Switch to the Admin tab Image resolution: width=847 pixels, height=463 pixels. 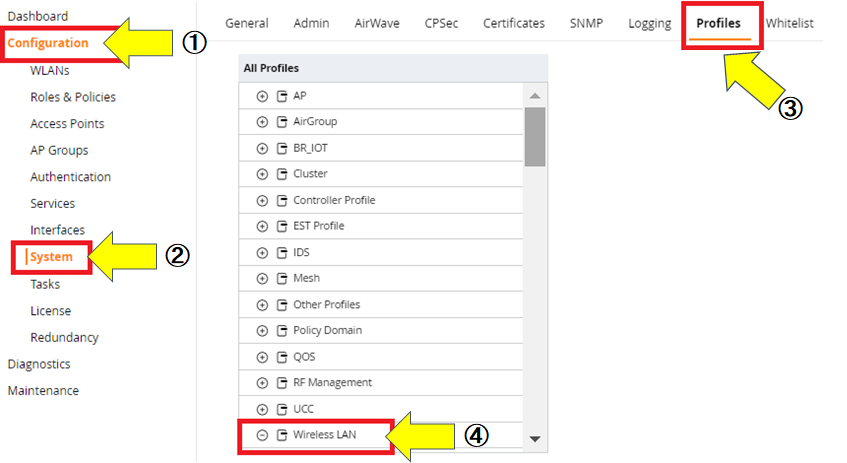pyautogui.click(x=311, y=23)
